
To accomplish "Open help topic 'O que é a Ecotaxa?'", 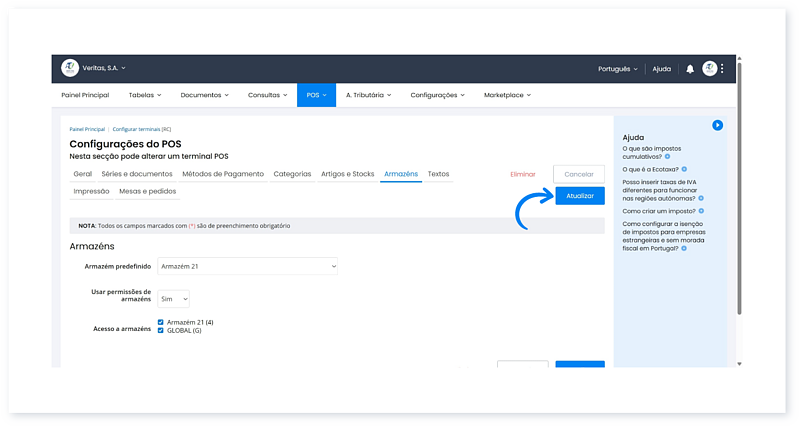I will click(x=651, y=169).
